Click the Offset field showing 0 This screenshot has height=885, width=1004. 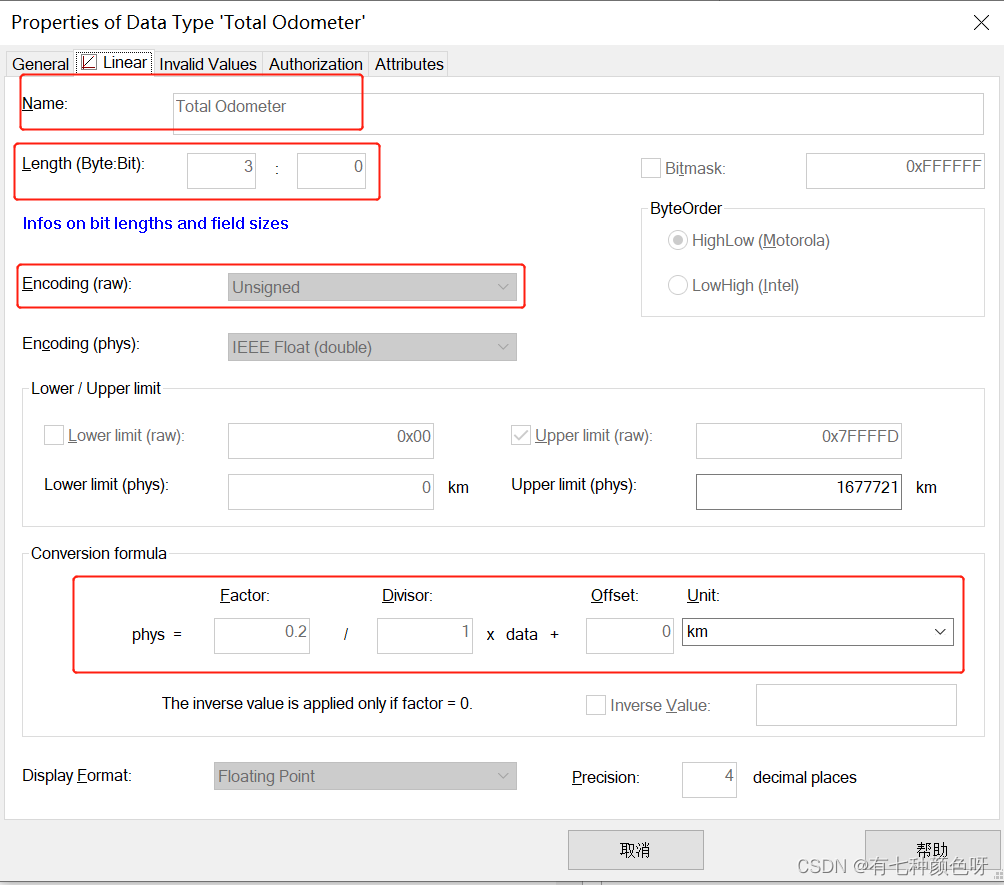click(x=629, y=636)
